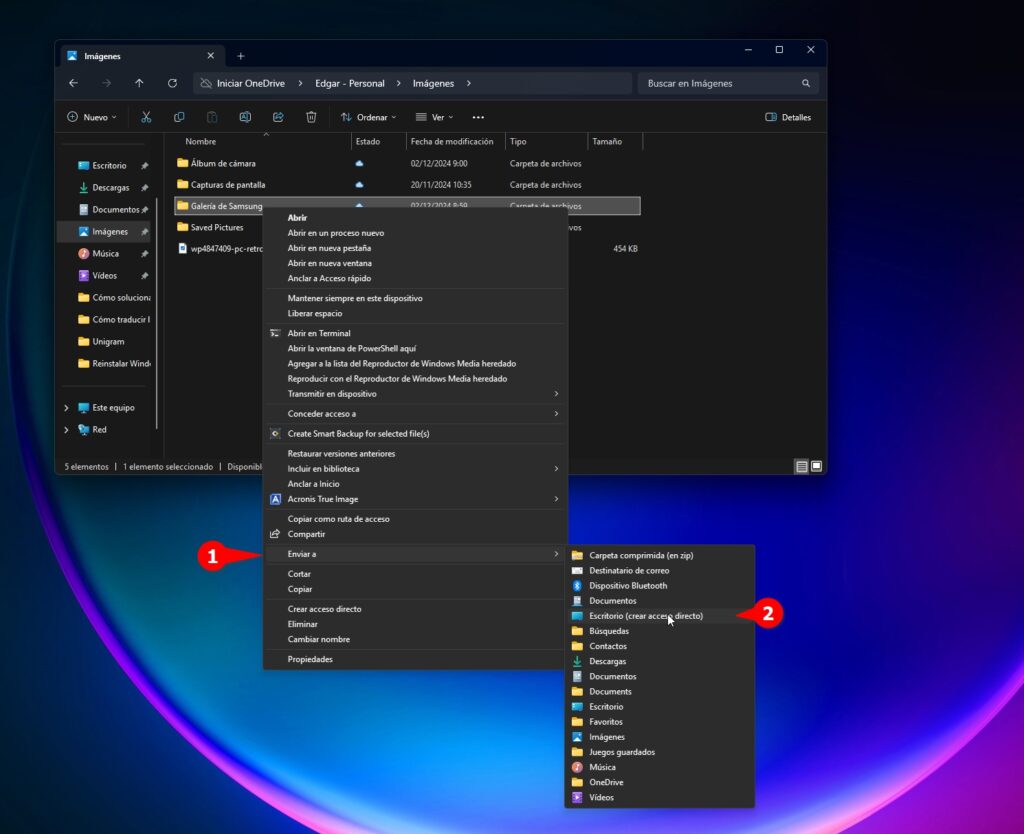1024x834 pixels.
Task: Click Copiar como ruta de acceso
Action: click(415, 519)
